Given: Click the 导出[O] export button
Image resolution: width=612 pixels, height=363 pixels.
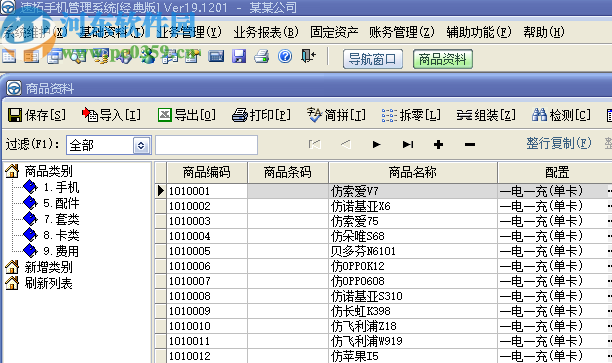Looking at the screenshot, I should (187, 115).
